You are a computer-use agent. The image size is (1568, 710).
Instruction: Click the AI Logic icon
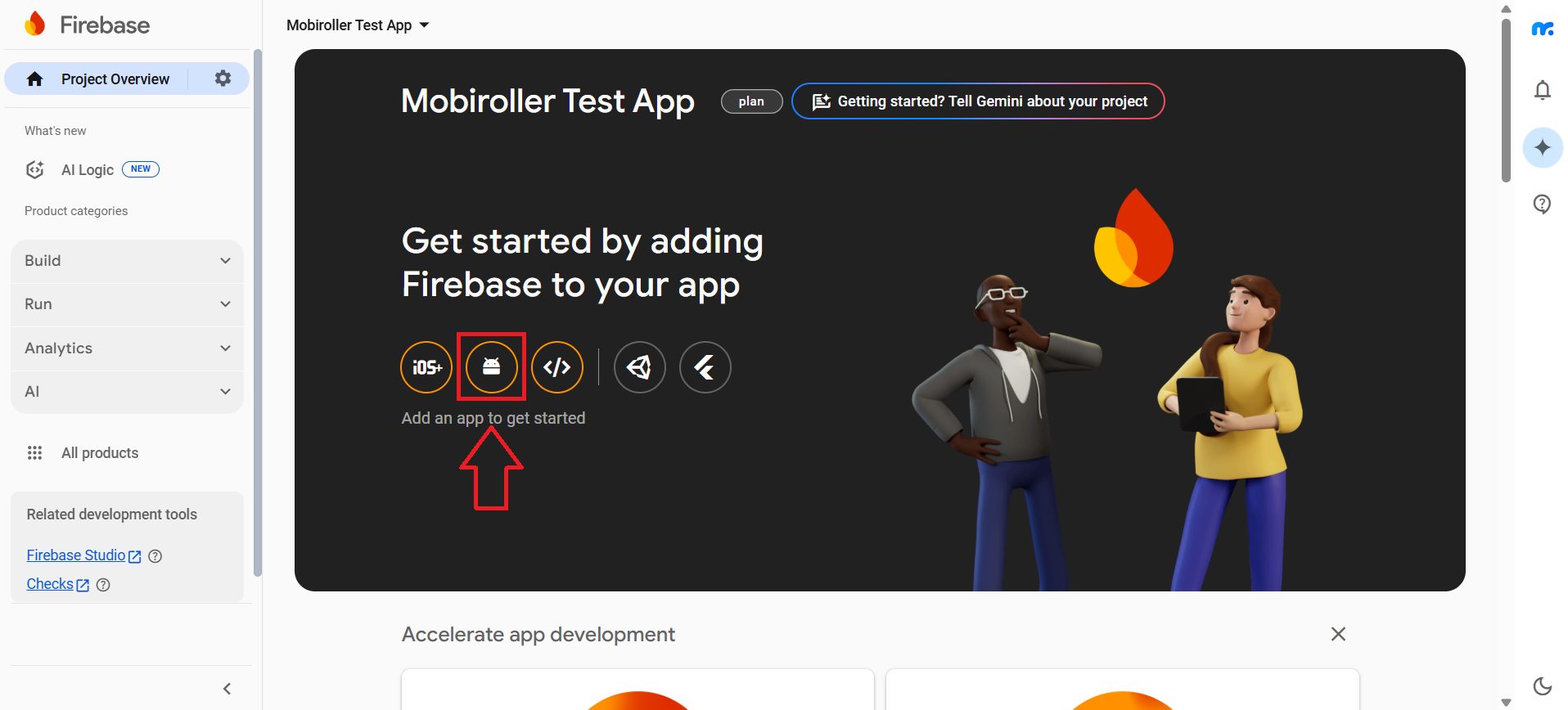[x=34, y=169]
